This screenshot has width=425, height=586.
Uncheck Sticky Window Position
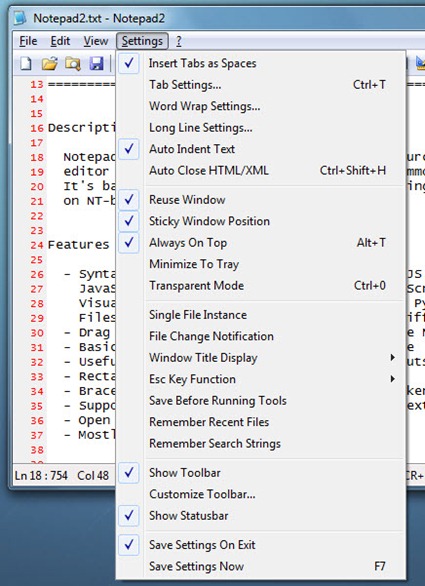point(261,221)
